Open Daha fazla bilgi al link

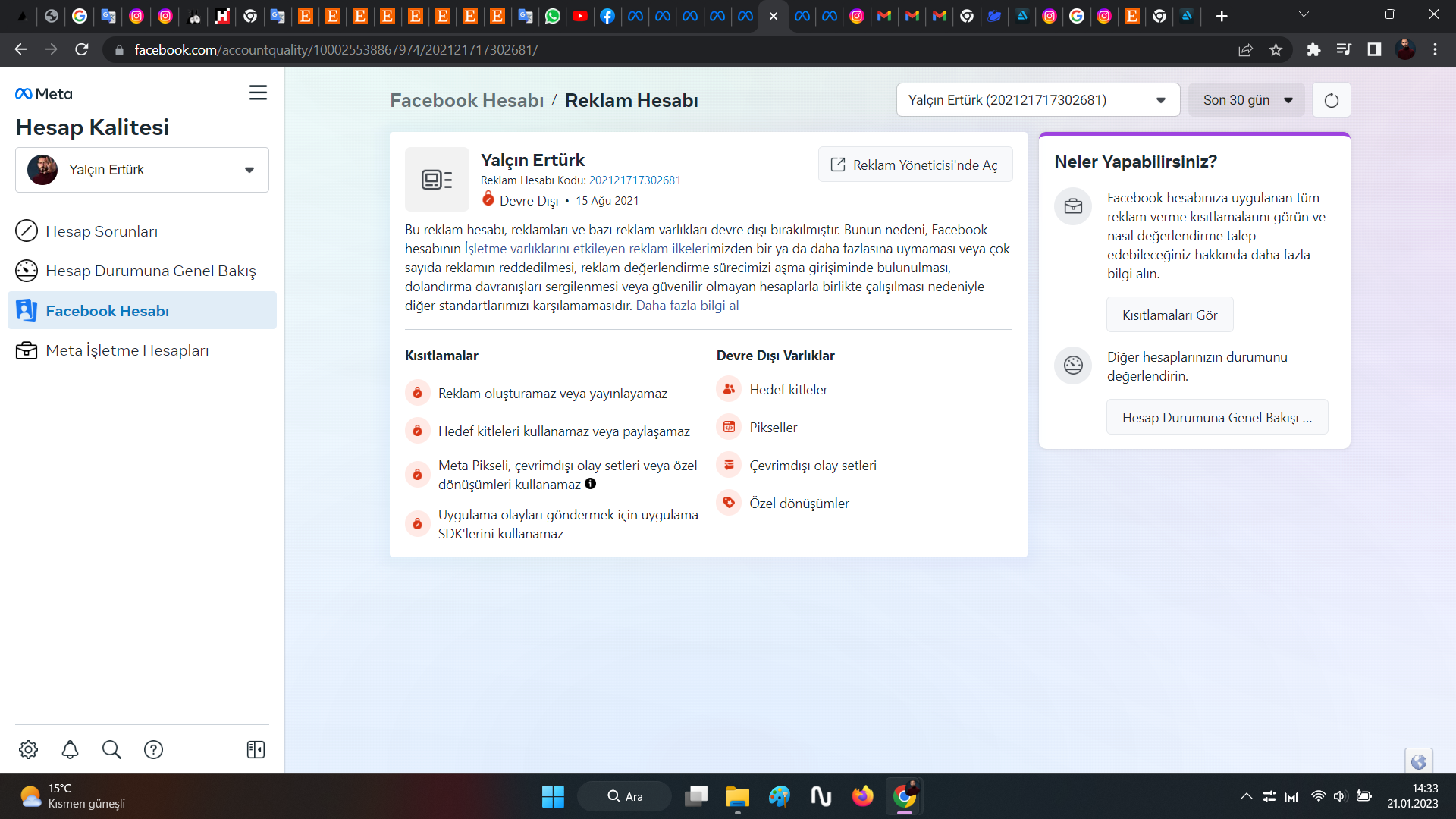[x=687, y=306]
